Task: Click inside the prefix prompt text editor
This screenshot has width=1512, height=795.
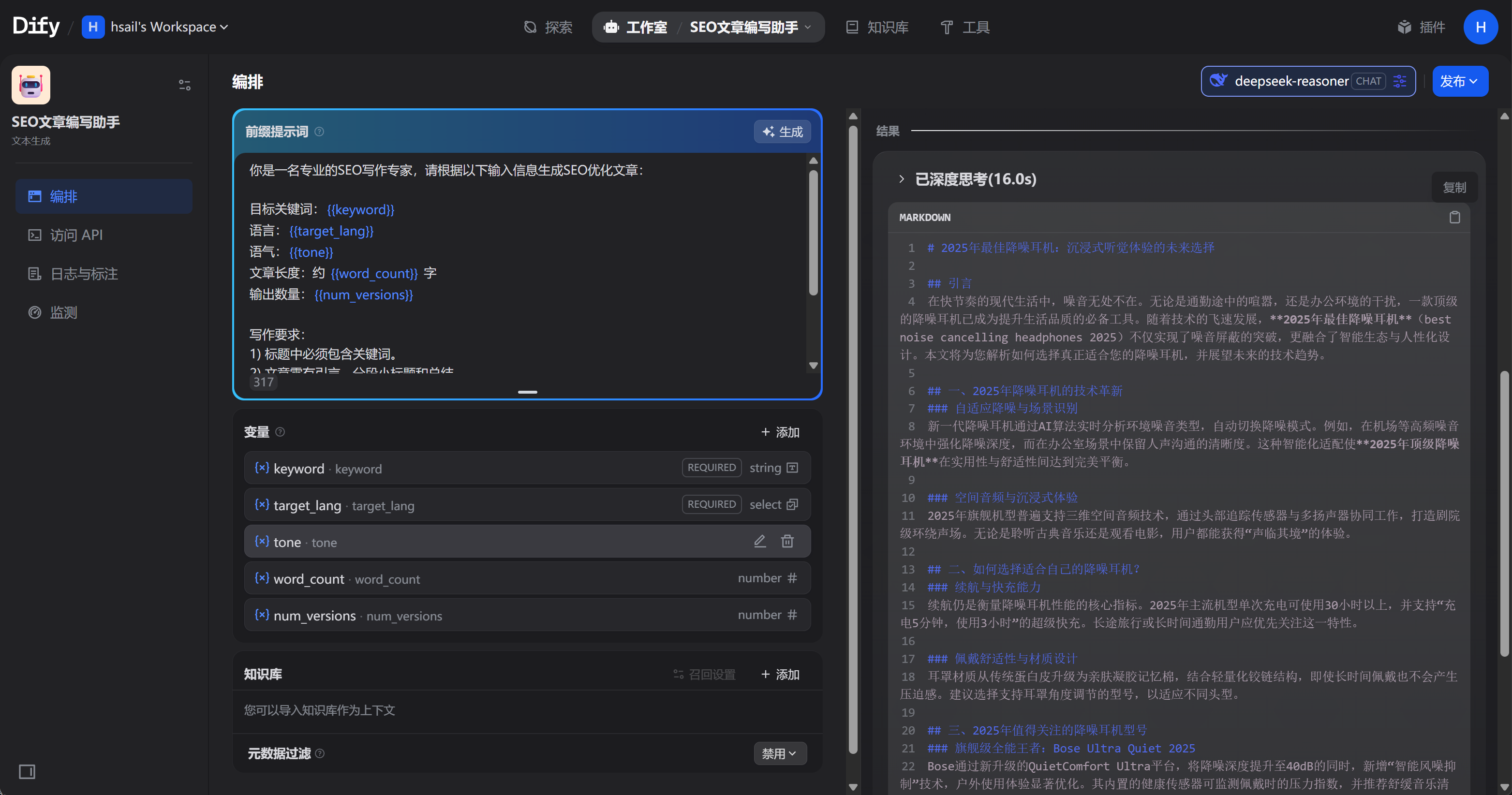Action: click(x=519, y=264)
